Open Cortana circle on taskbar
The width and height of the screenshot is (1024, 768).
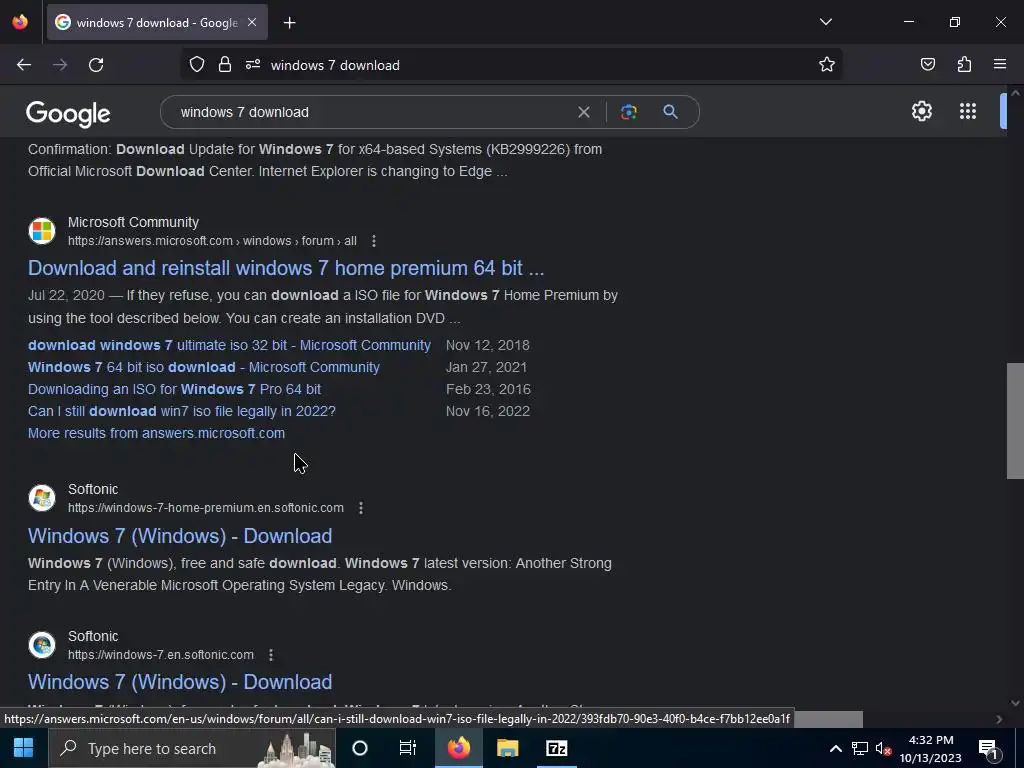pyautogui.click(x=360, y=748)
